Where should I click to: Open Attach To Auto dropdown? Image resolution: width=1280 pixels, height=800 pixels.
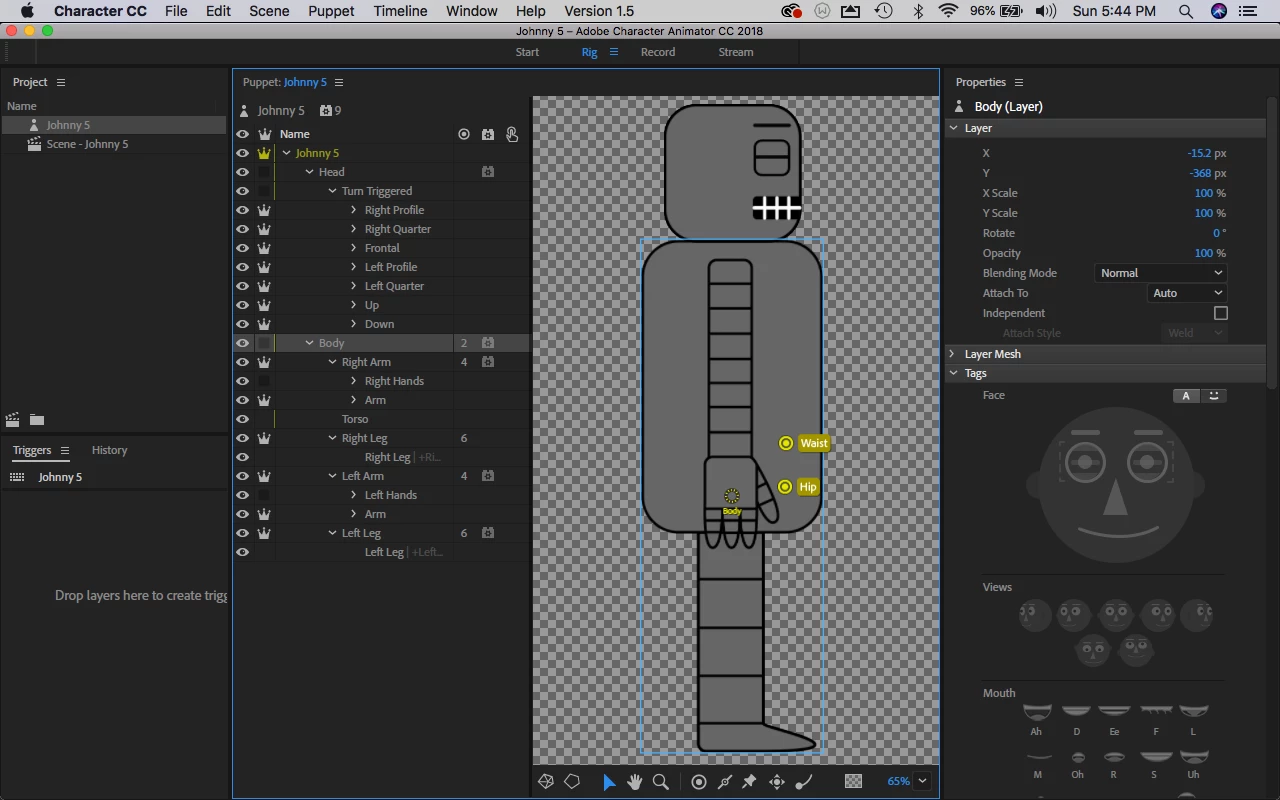[1186, 293]
